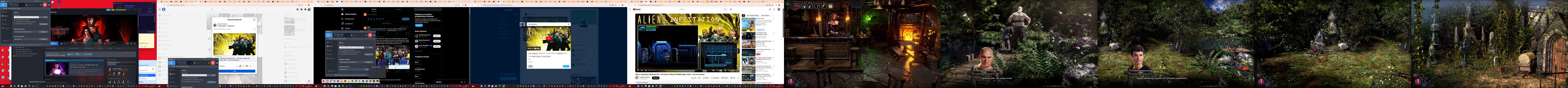The width and height of the screenshot is (1568, 88).
Task: Click the red record button on the recorder over X
Action: coord(370,35)
